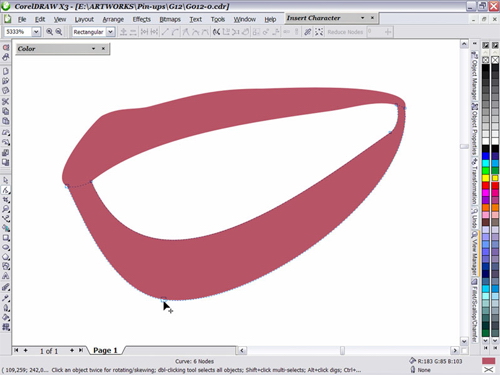The height and width of the screenshot is (375, 500).
Task: Open the Arrange menu
Action: pyautogui.click(x=113, y=19)
